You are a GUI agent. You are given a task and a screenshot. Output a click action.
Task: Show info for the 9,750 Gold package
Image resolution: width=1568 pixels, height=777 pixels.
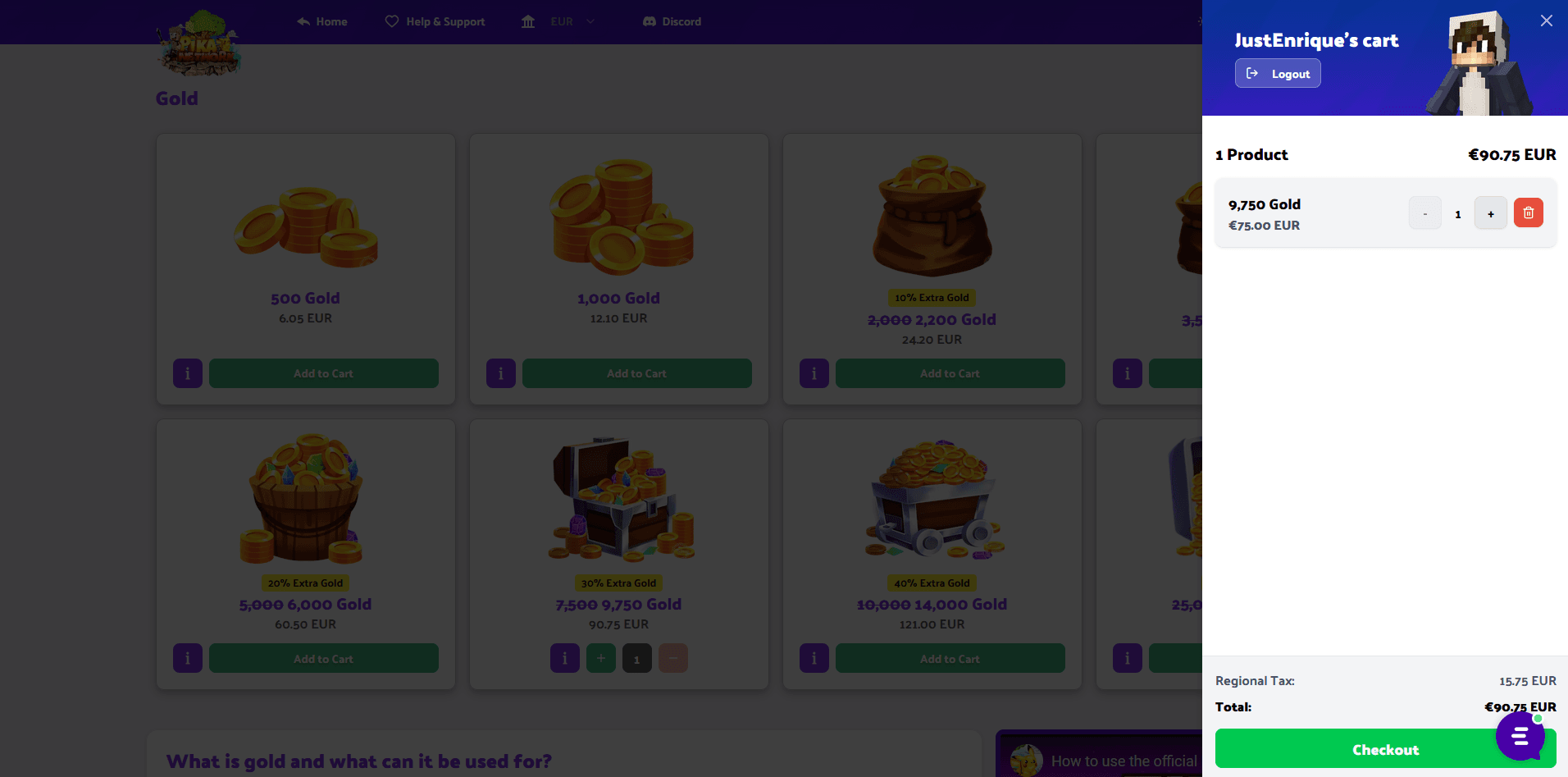[x=565, y=658]
